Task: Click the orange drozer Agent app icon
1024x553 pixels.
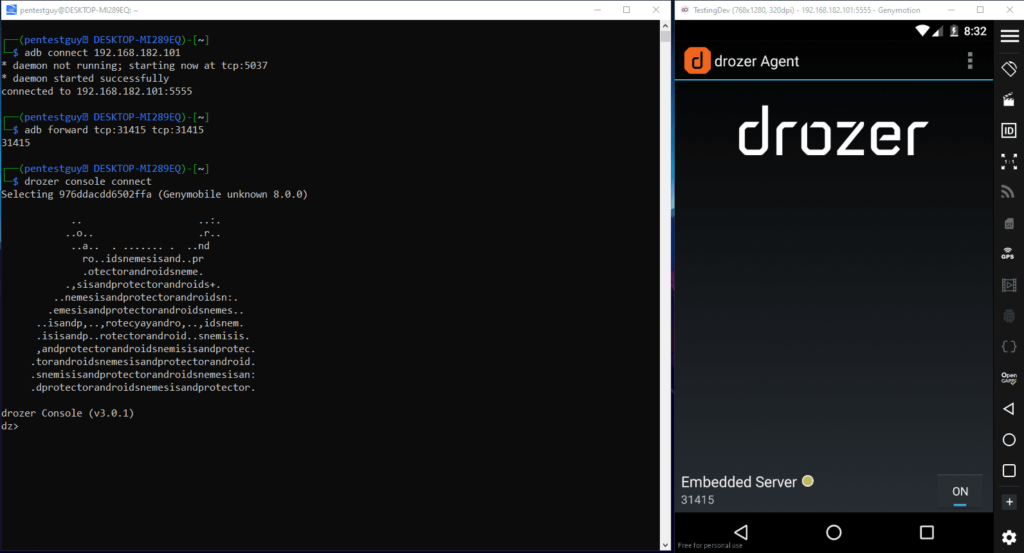Action: pyautogui.click(x=697, y=61)
